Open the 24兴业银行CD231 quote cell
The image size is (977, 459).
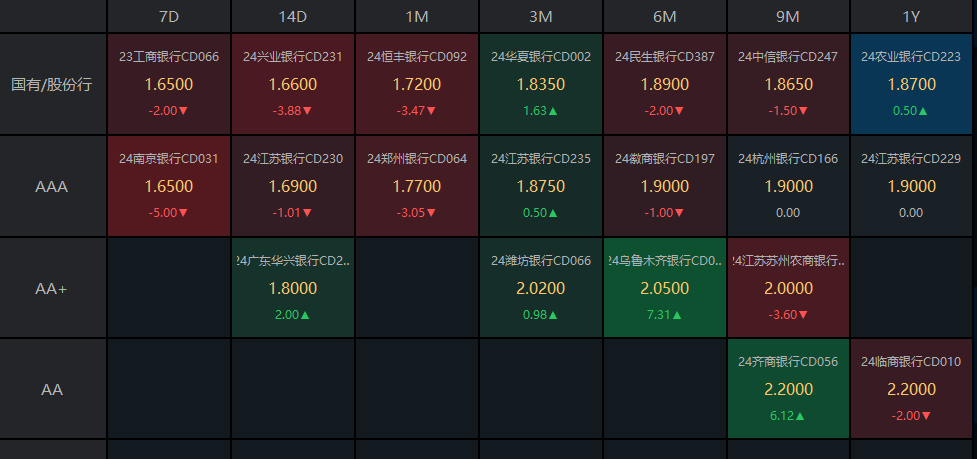click(293, 84)
